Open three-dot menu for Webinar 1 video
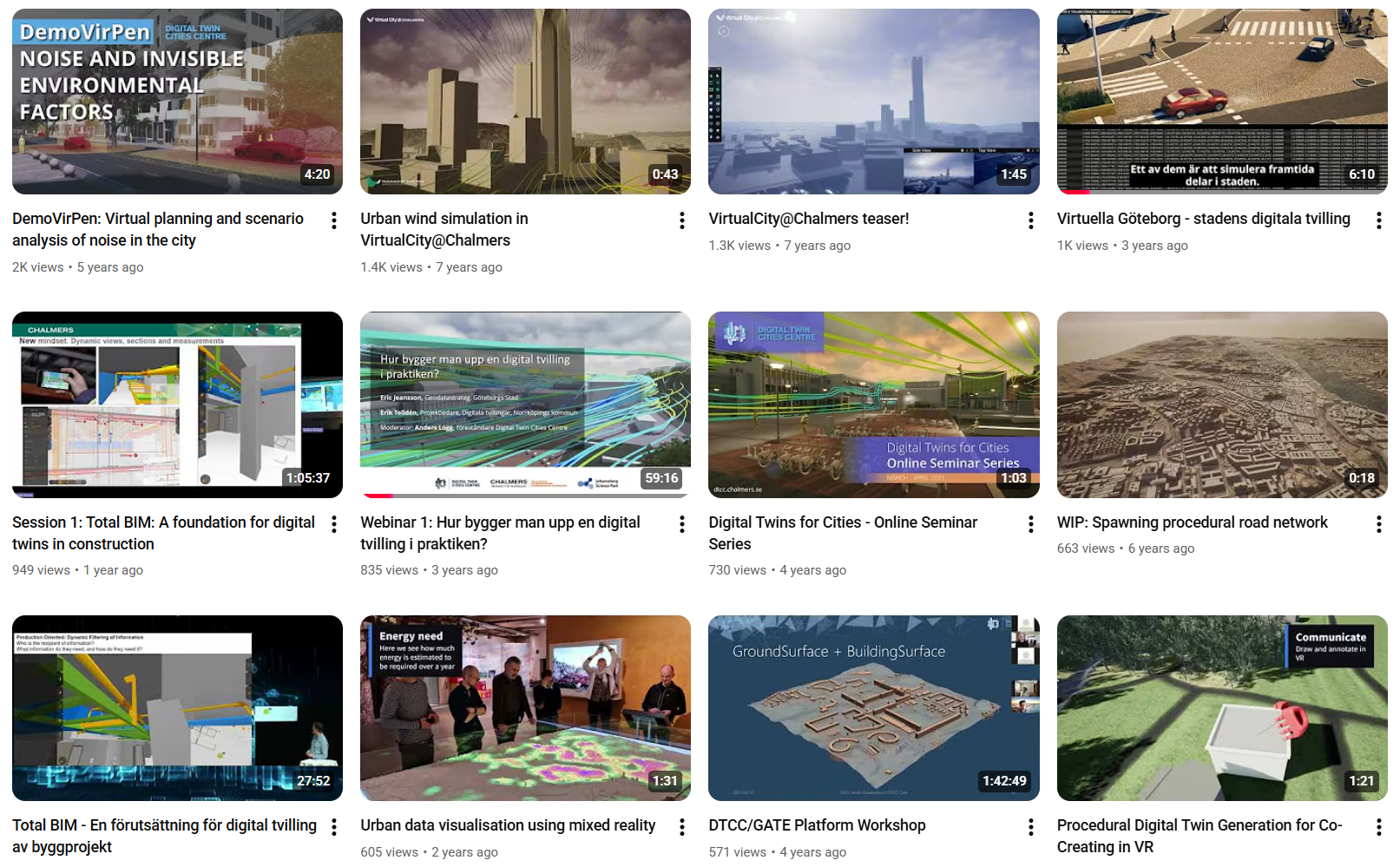This screenshot has height=867, width=1400. pyautogui.click(x=682, y=524)
